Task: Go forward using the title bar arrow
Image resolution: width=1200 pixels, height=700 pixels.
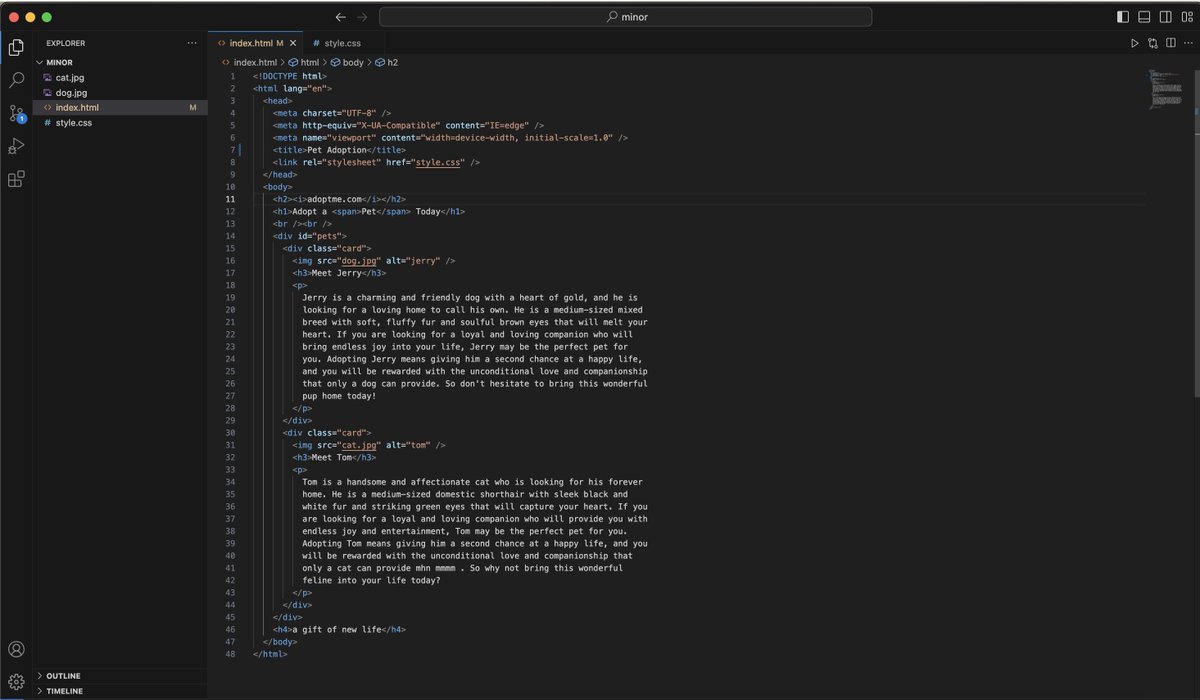Action: click(x=362, y=17)
